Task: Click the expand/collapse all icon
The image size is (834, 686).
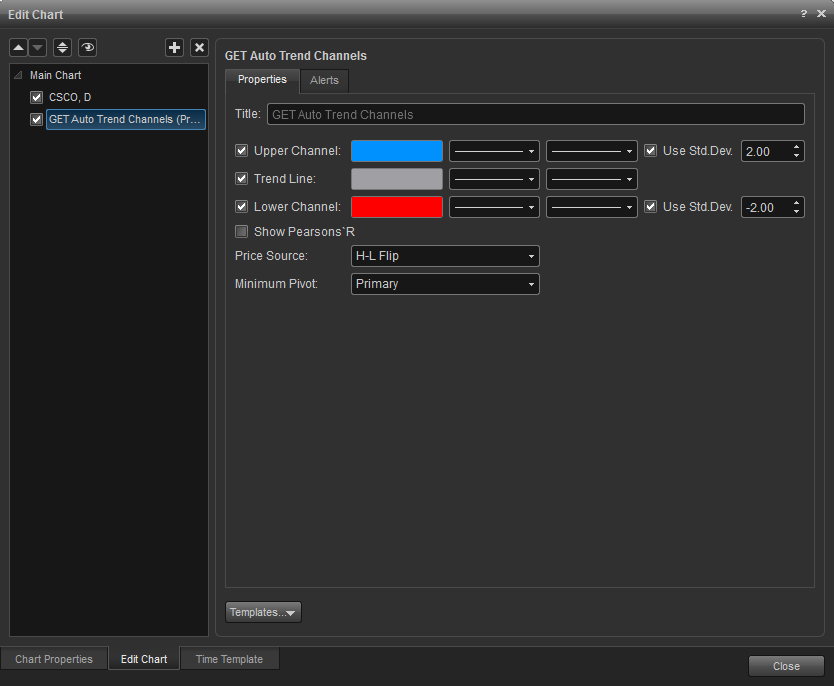Action: click(x=62, y=48)
